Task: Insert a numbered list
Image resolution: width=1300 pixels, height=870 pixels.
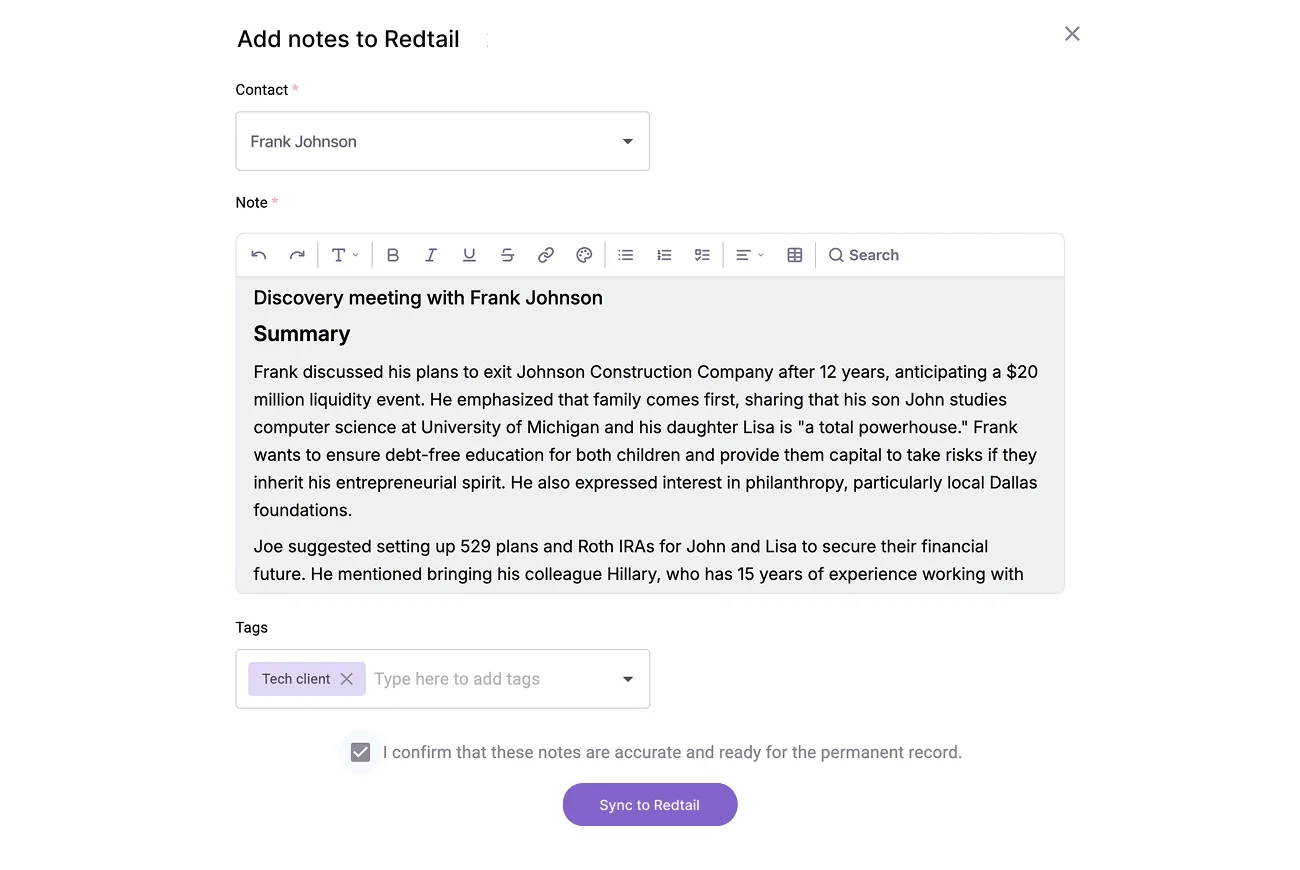Action: [x=664, y=255]
